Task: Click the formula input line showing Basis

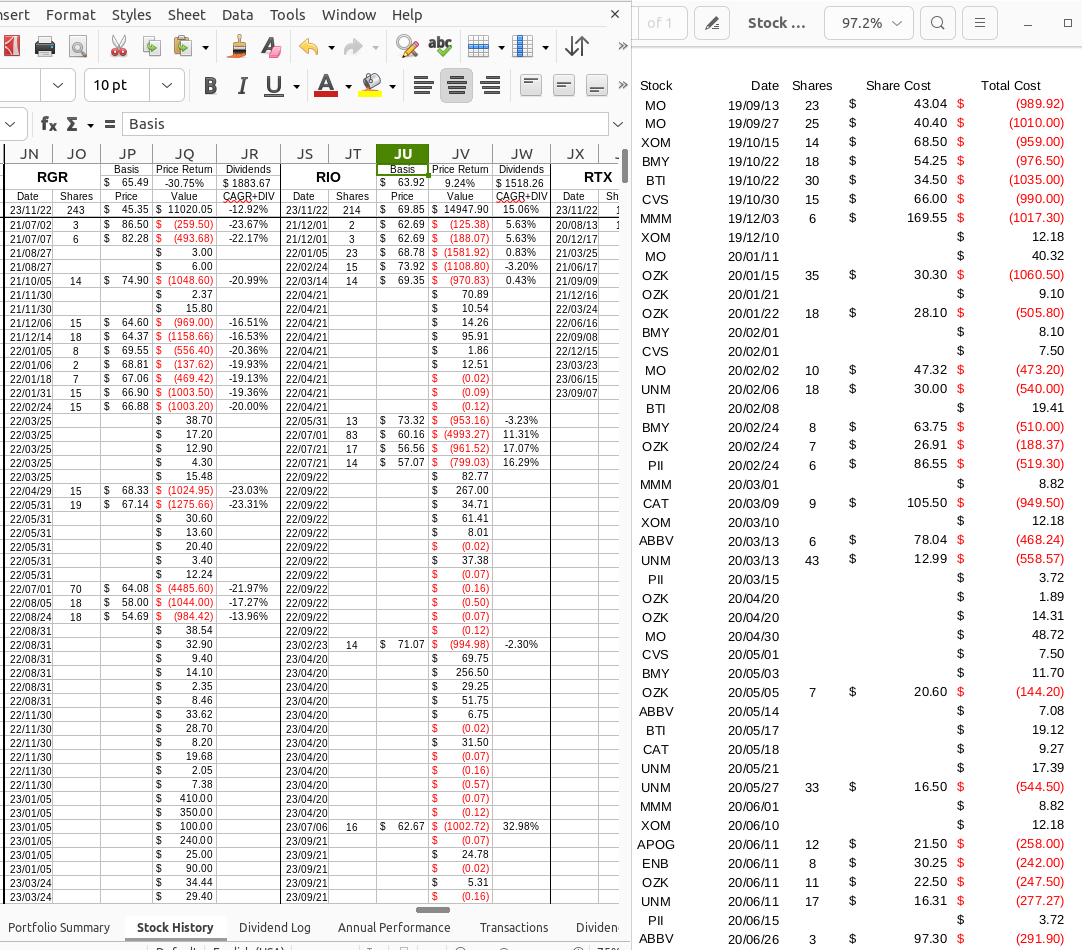Action: tap(365, 124)
